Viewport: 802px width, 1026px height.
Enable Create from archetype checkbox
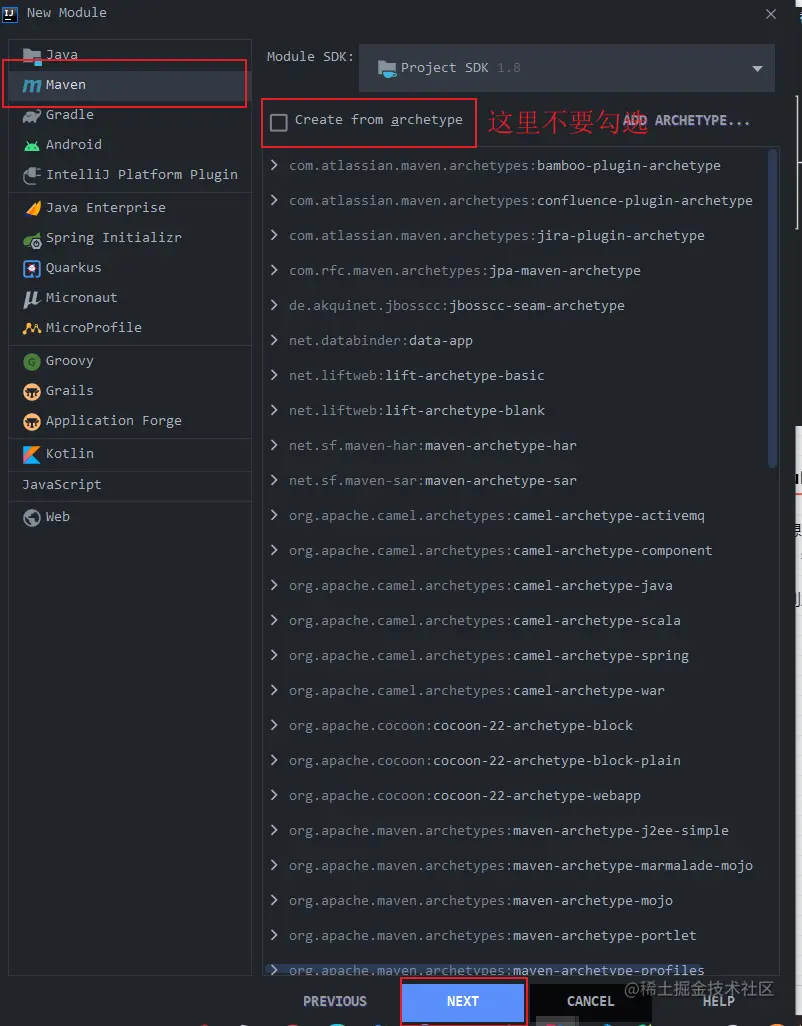[x=279, y=122]
